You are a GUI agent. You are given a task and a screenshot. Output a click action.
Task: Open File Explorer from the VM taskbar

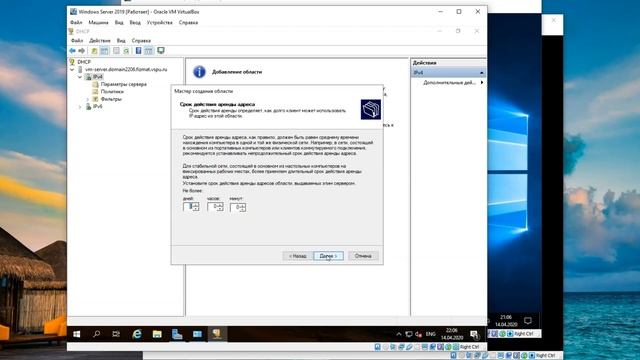click(x=157, y=334)
